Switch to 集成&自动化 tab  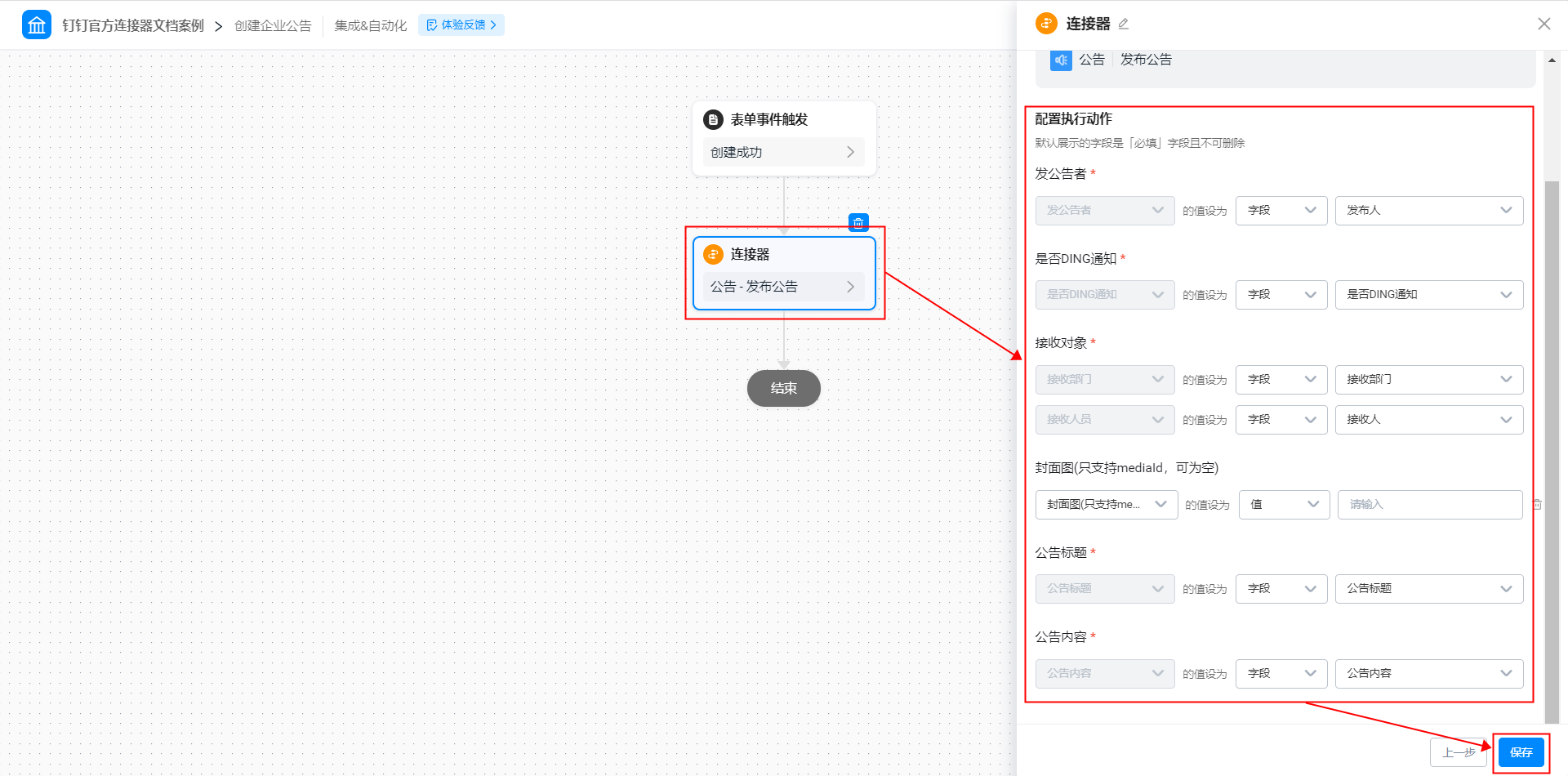click(370, 25)
